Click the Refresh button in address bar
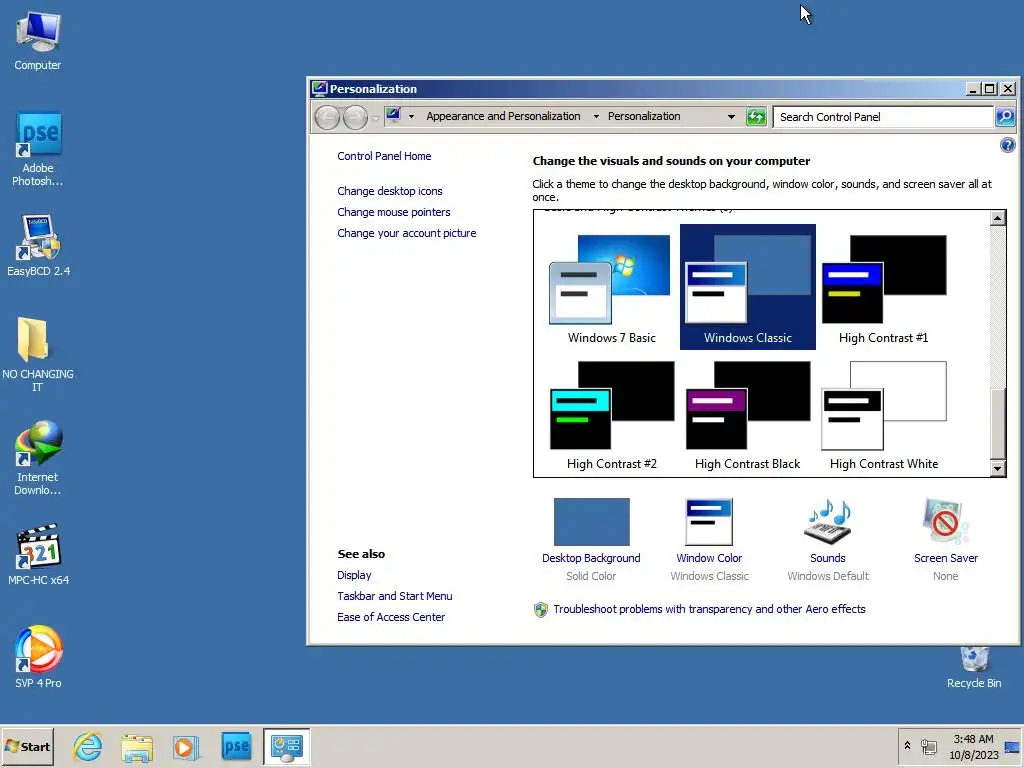Screen dimensions: 1024x768 756,117
